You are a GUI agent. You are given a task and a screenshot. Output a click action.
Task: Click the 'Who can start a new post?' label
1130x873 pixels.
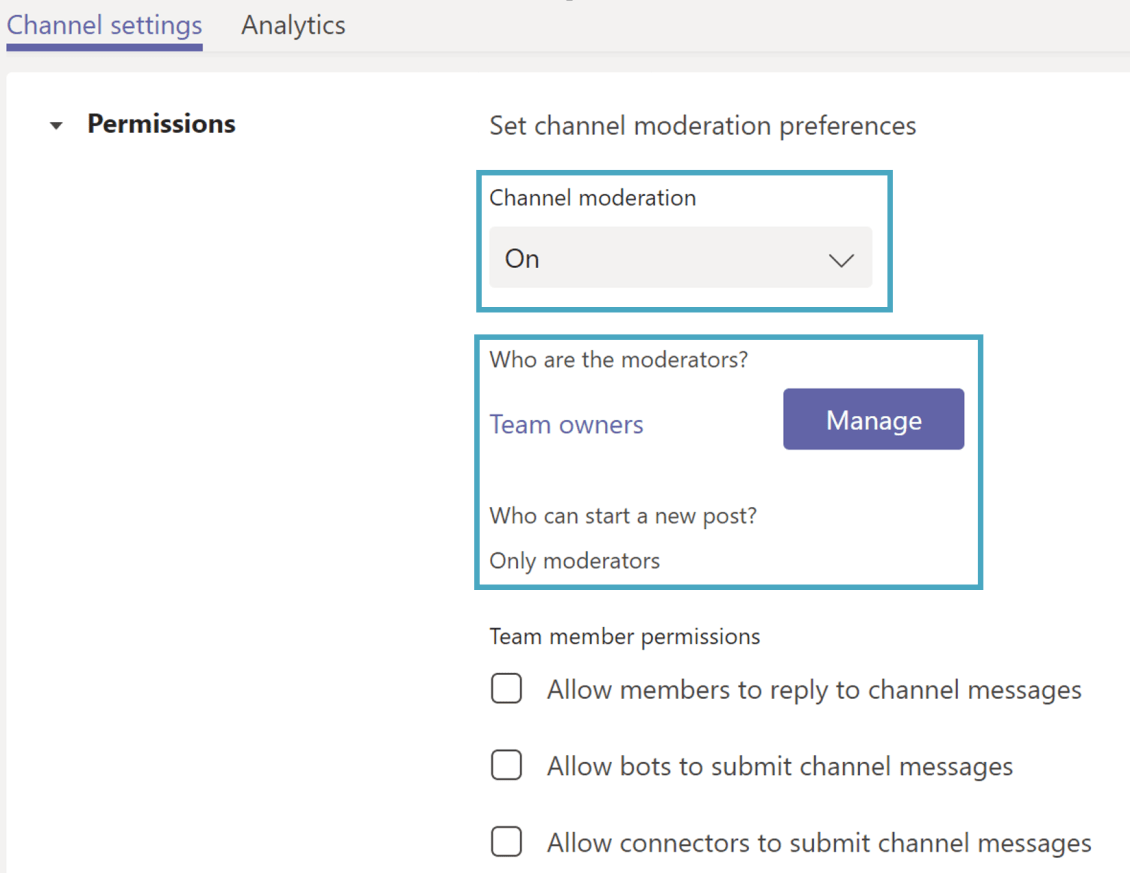click(623, 516)
